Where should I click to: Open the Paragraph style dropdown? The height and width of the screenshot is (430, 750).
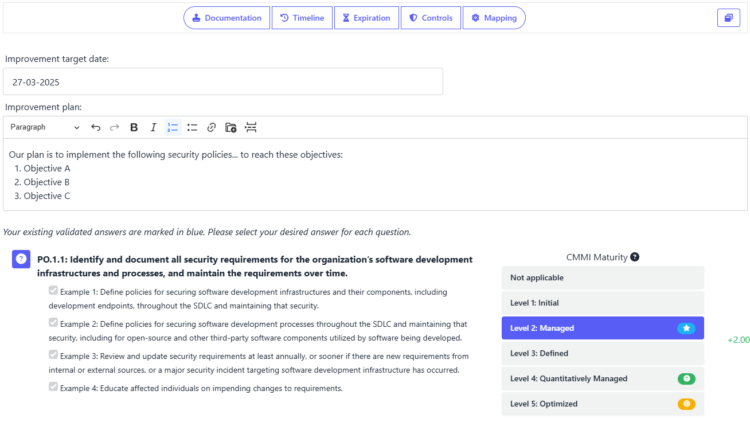pos(45,127)
